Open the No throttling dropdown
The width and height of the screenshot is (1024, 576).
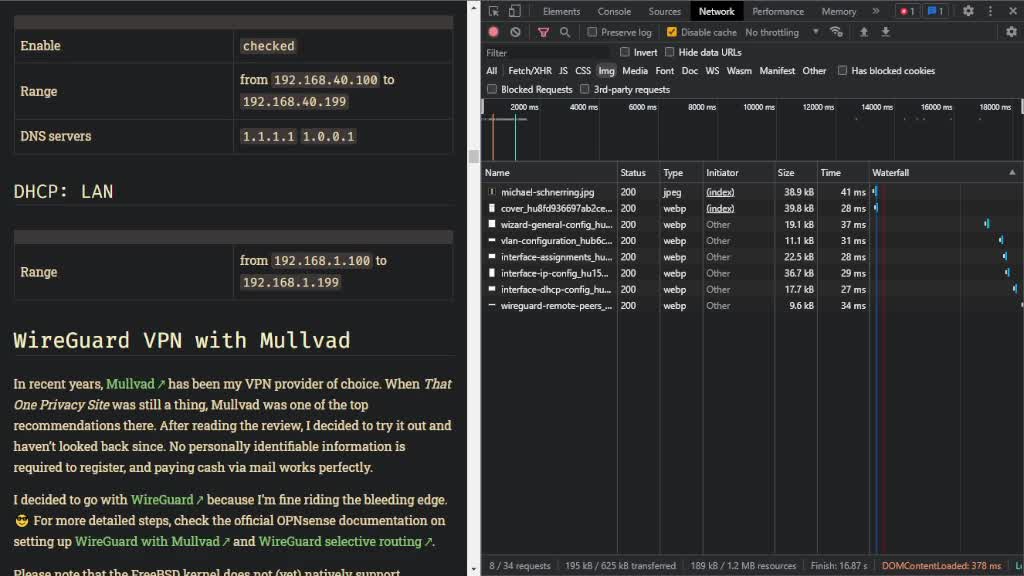[781, 32]
